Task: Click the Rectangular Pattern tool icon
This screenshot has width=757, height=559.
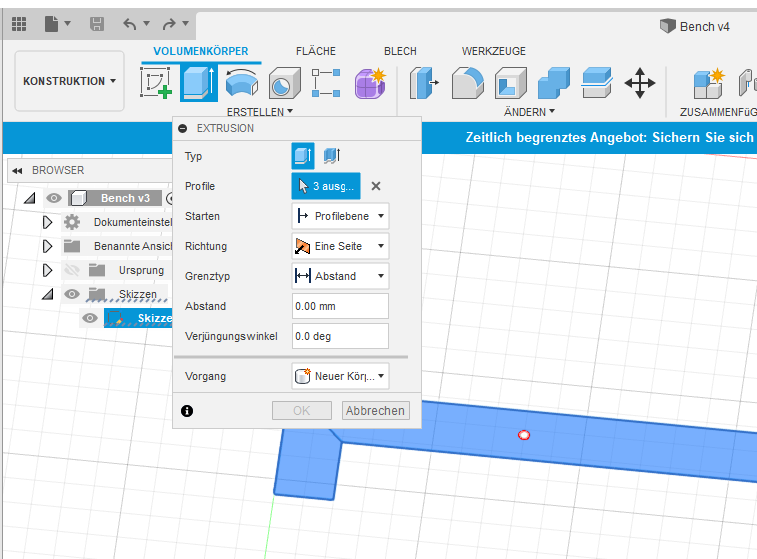Action: coord(326,83)
